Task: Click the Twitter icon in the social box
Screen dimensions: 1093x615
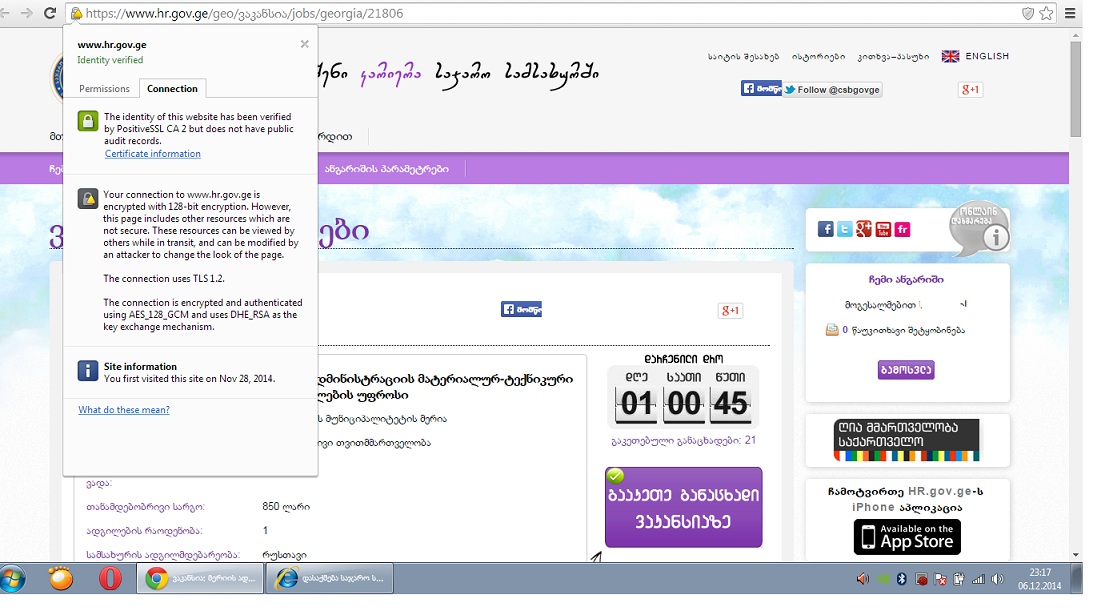Action: [x=845, y=229]
